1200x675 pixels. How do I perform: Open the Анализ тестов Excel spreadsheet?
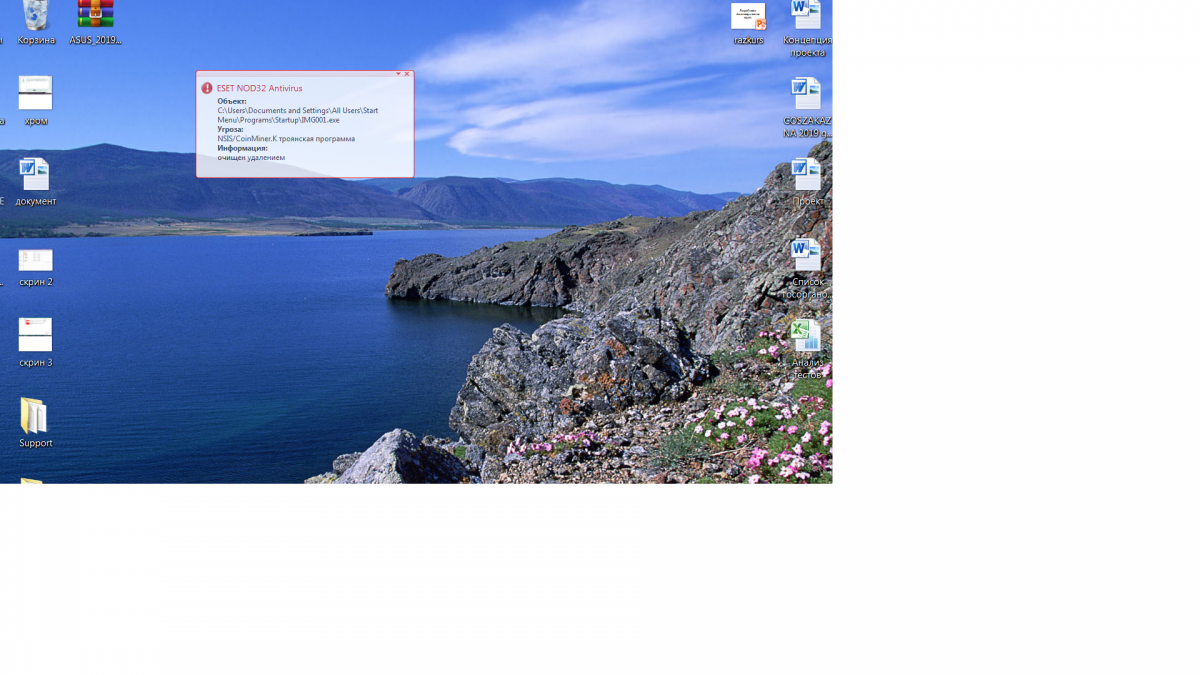[x=806, y=337]
